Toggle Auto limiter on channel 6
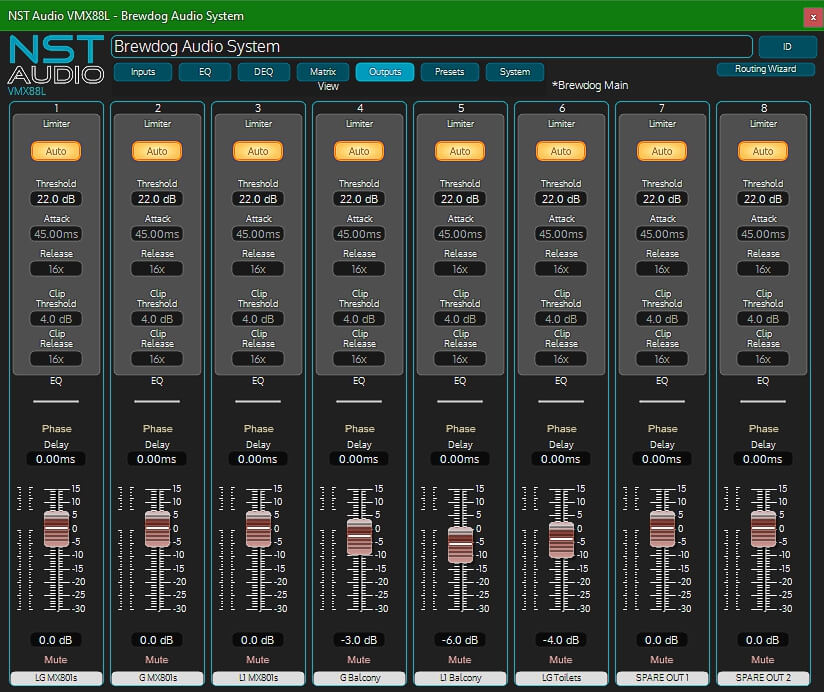The height and width of the screenshot is (692, 824). [561, 151]
